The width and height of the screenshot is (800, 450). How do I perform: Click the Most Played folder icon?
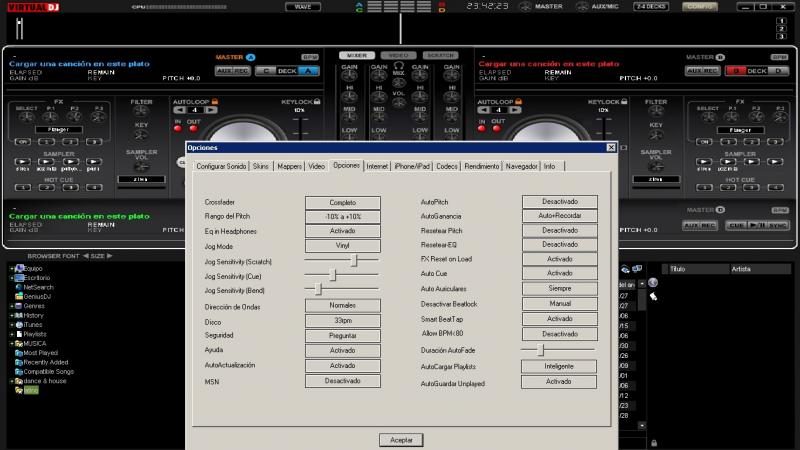pos(19,353)
